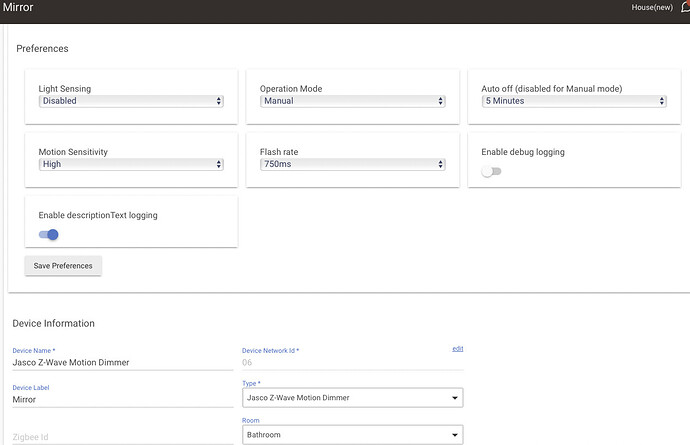
Task: Open the Auto off dropdown
Action: point(574,101)
